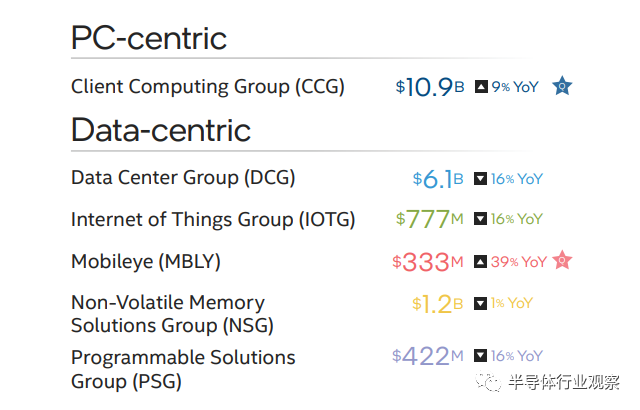The width and height of the screenshot is (640, 410).
Task: Click the Client Computing Group (CCG) label
Action: click(x=208, y=87)
